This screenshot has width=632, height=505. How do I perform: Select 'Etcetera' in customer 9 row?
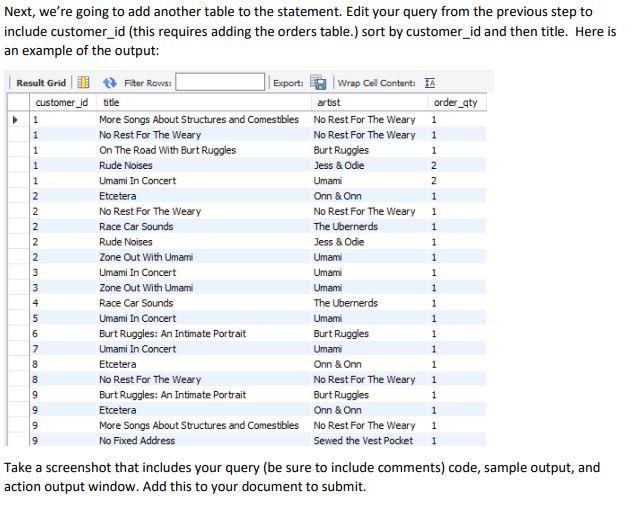click(x=118, y=410)
